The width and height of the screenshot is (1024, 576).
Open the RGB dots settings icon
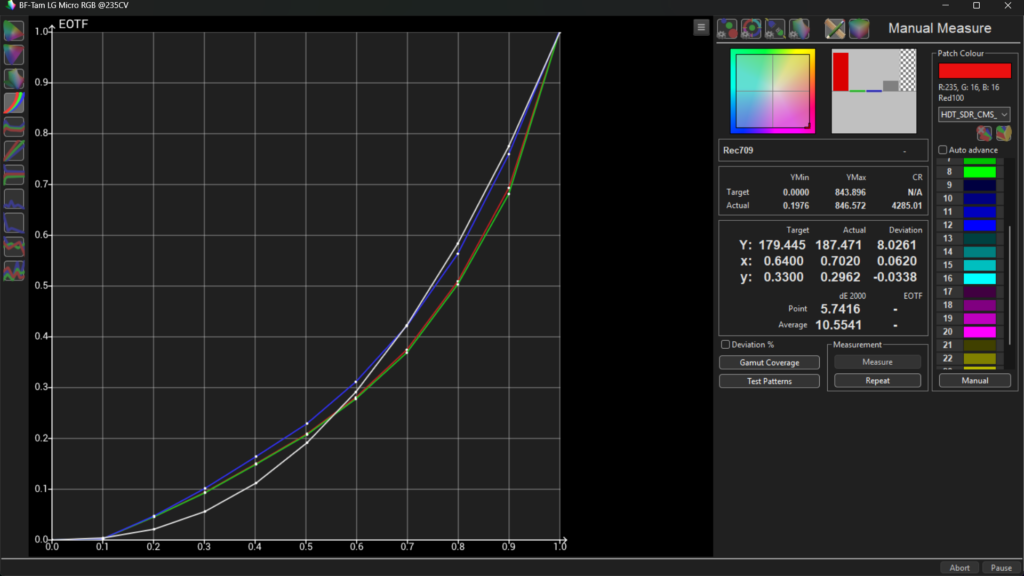click(x=727, y=29)
